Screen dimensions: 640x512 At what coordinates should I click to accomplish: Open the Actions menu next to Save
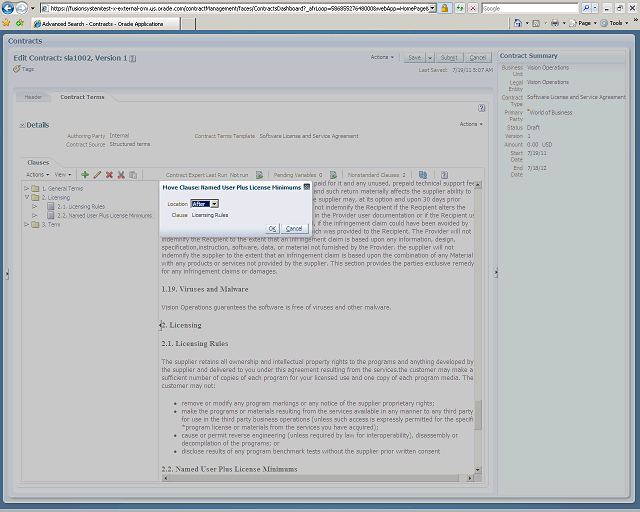382,57
